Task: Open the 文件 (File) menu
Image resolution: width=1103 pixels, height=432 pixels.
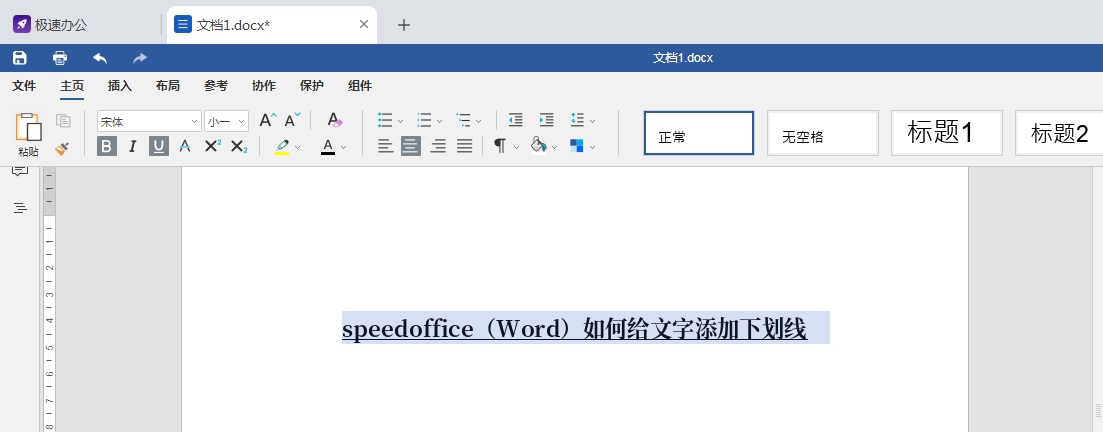Action: pyautogui.click(x=24, y=86)
